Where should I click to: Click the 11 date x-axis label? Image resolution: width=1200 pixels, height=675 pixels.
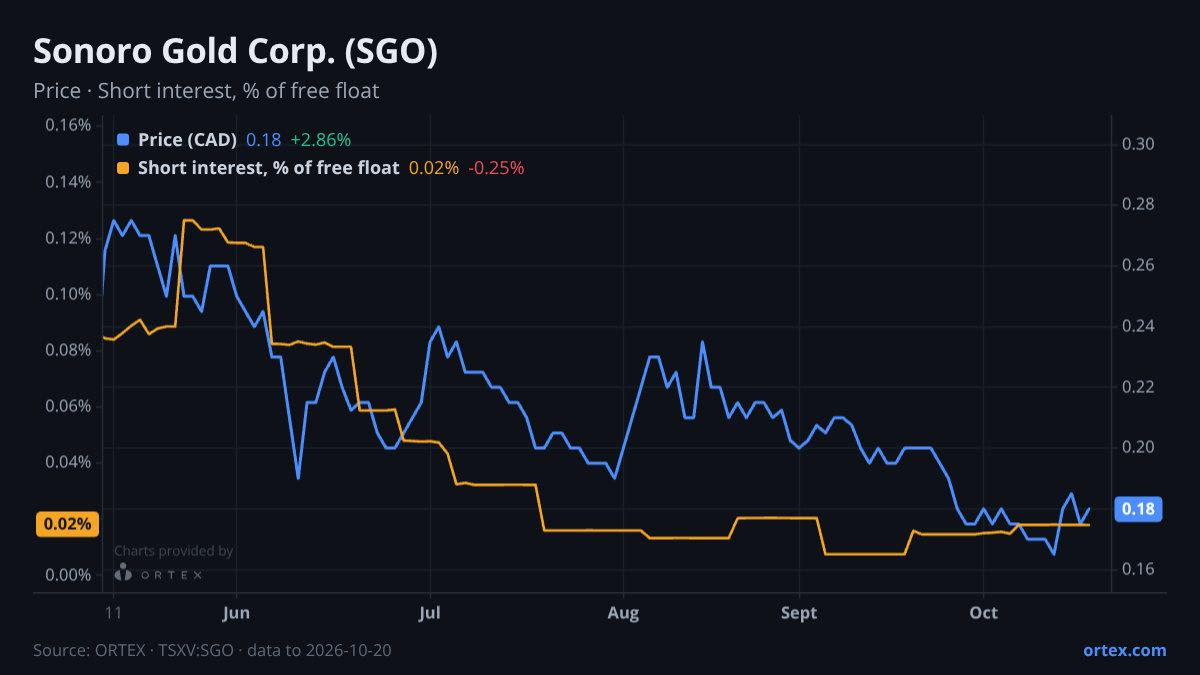point(112,612)
